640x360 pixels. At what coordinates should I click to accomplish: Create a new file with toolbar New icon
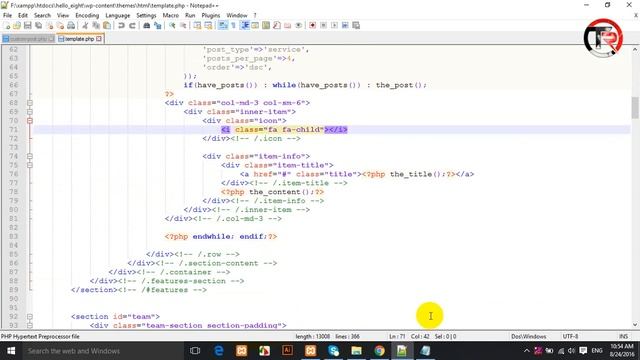pos(6,25)
